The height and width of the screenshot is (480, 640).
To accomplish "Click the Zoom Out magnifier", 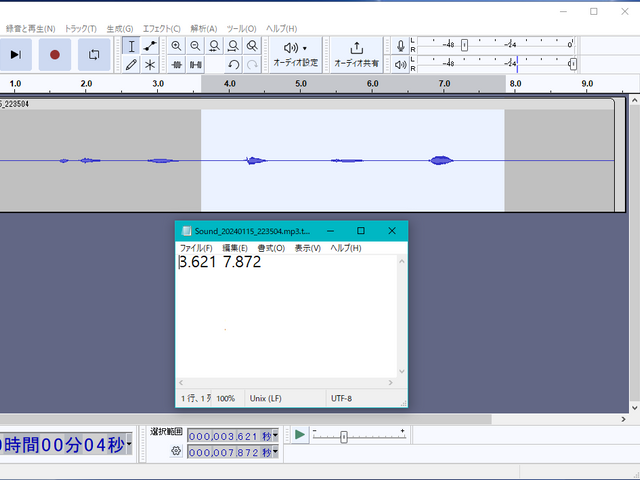I will point(195,46).
